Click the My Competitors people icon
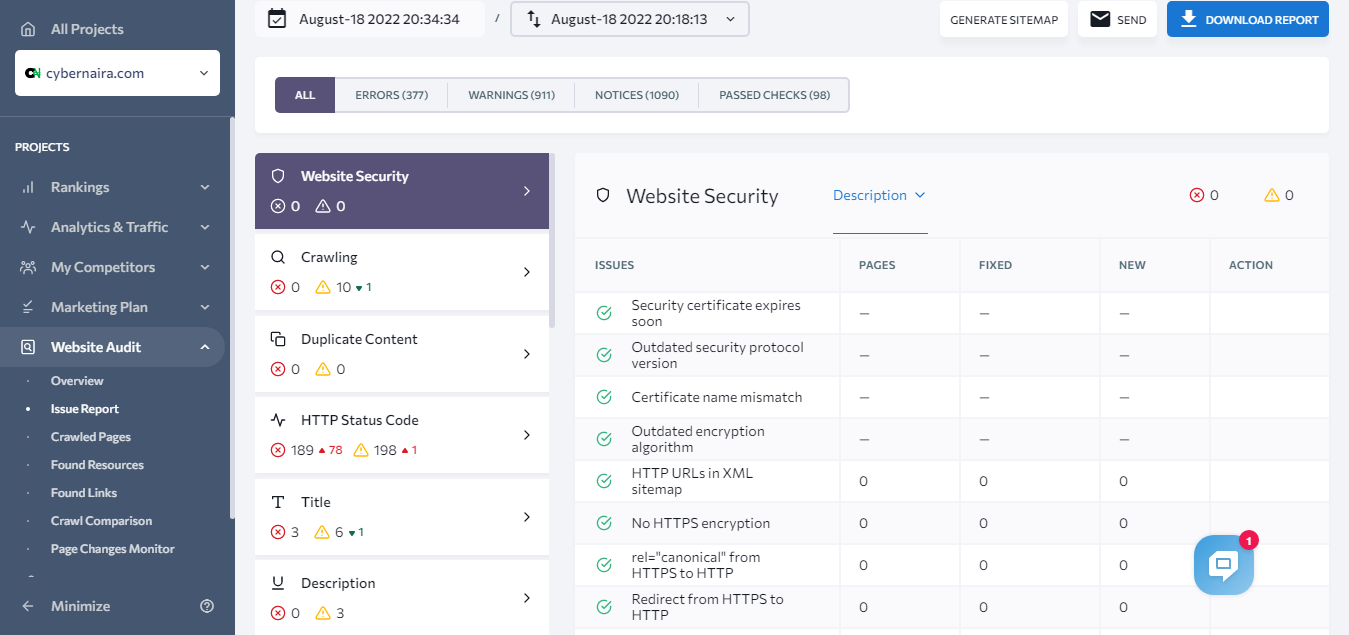The width and height of the screenshot is (1349, 635). click(28, 267)
